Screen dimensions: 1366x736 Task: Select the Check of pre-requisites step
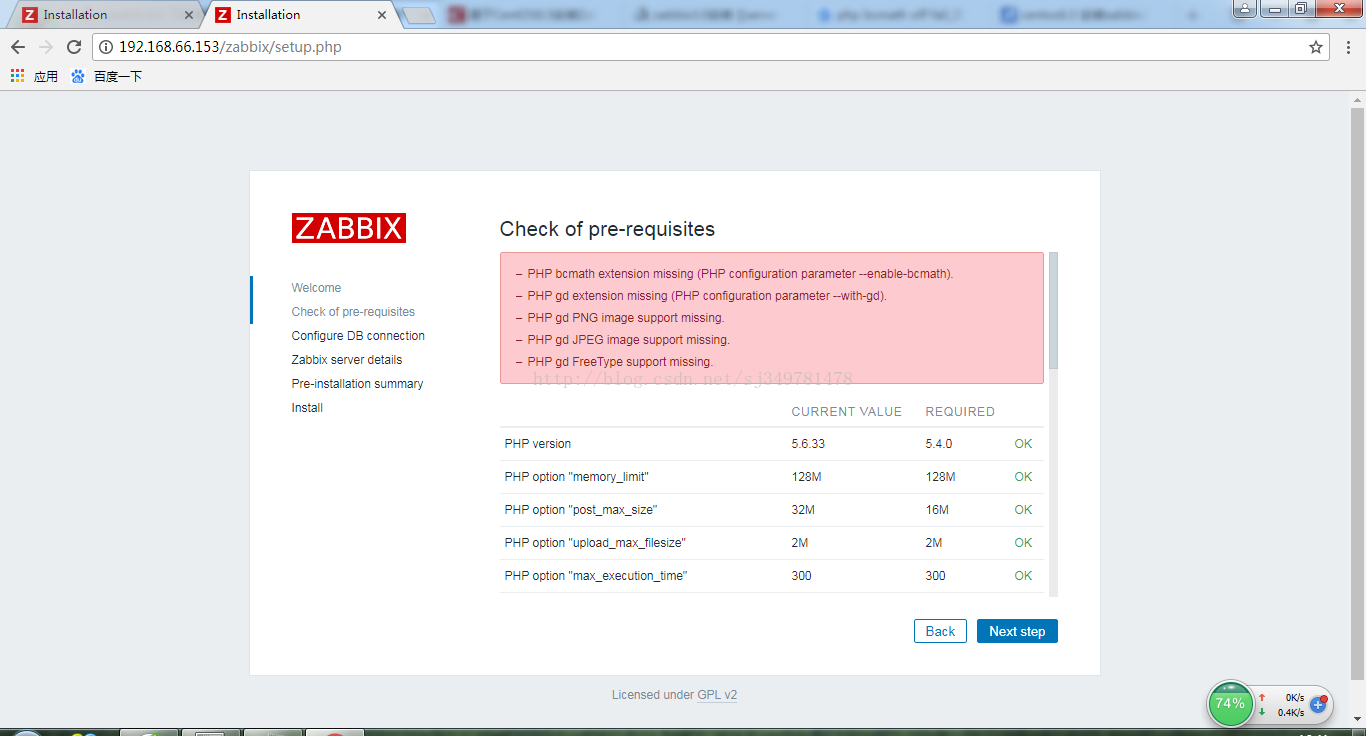point(353,312)
